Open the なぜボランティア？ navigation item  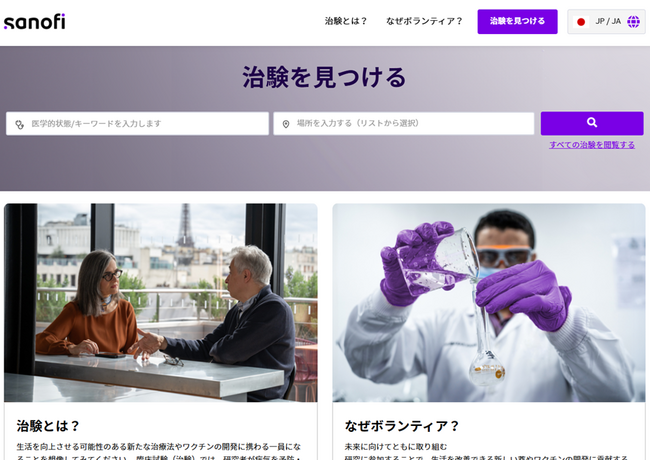click(424, 21)
